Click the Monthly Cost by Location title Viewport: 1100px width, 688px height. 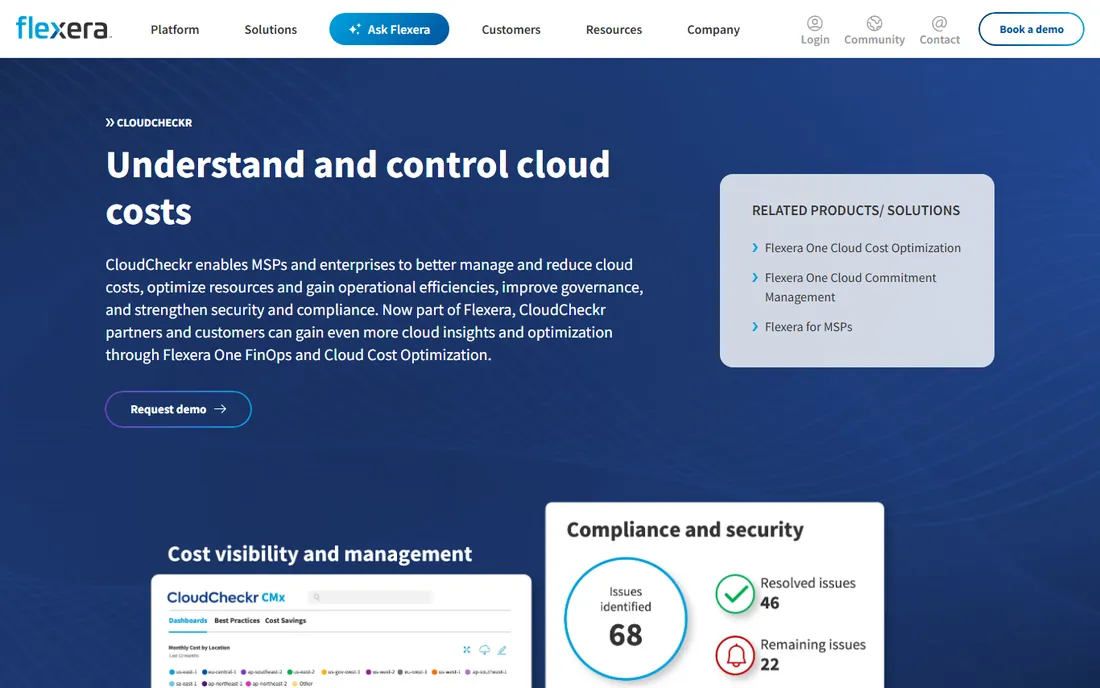[x=199, y=648]
